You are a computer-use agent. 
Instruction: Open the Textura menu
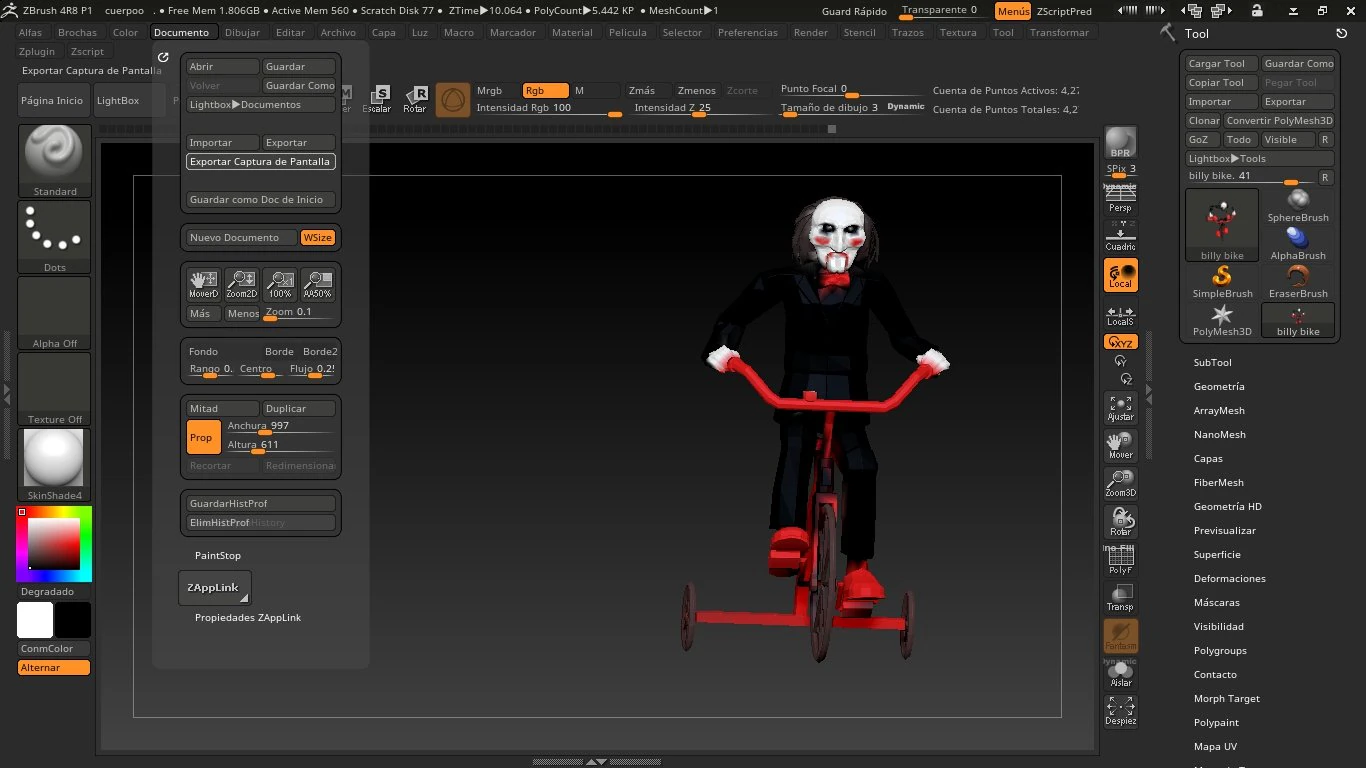pyautogui.click(x=958, y=32)
